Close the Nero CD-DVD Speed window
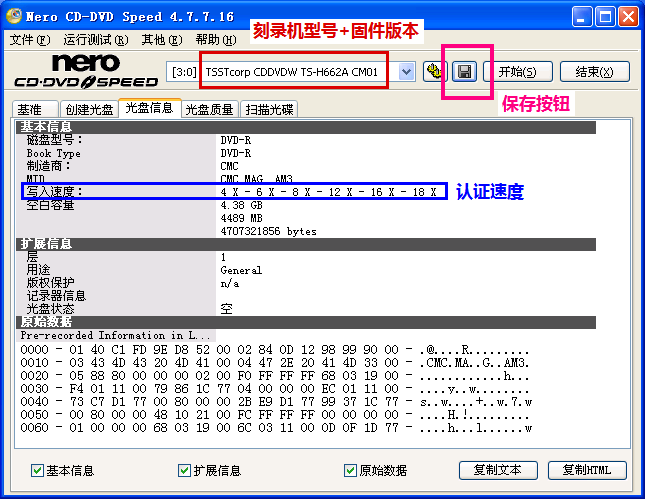 pyautogui.click(x=627, y=17)
